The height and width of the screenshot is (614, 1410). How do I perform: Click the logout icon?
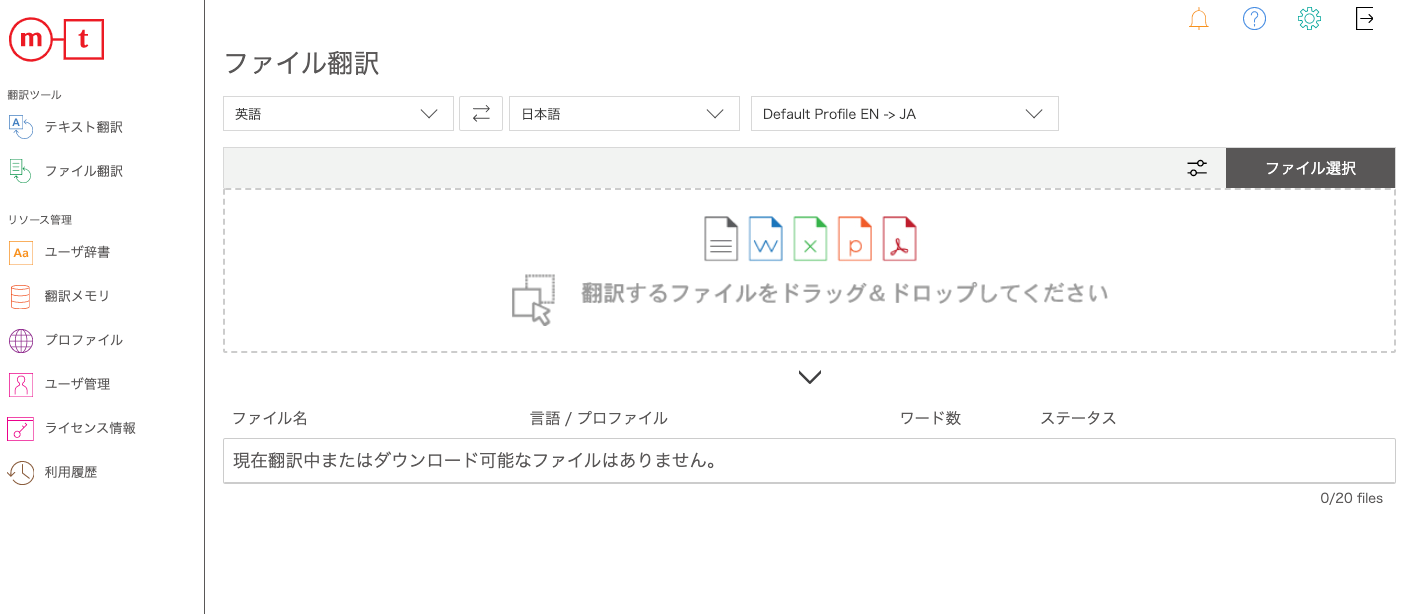[x=1364, y=18]
